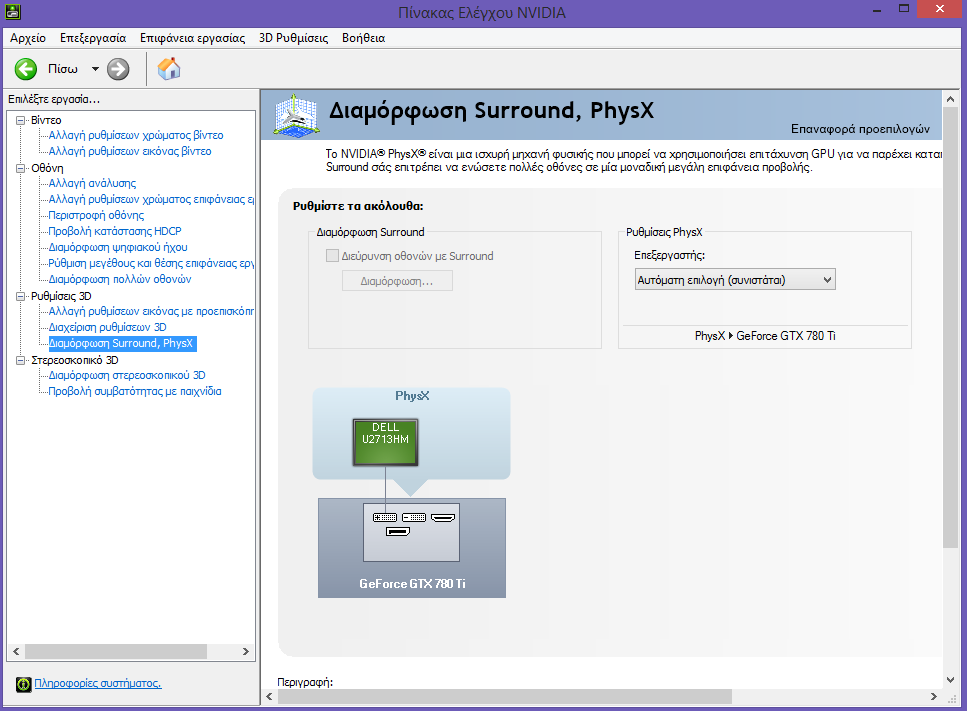Click the GeForce GTX 780 Ti card label

(413, 584)
